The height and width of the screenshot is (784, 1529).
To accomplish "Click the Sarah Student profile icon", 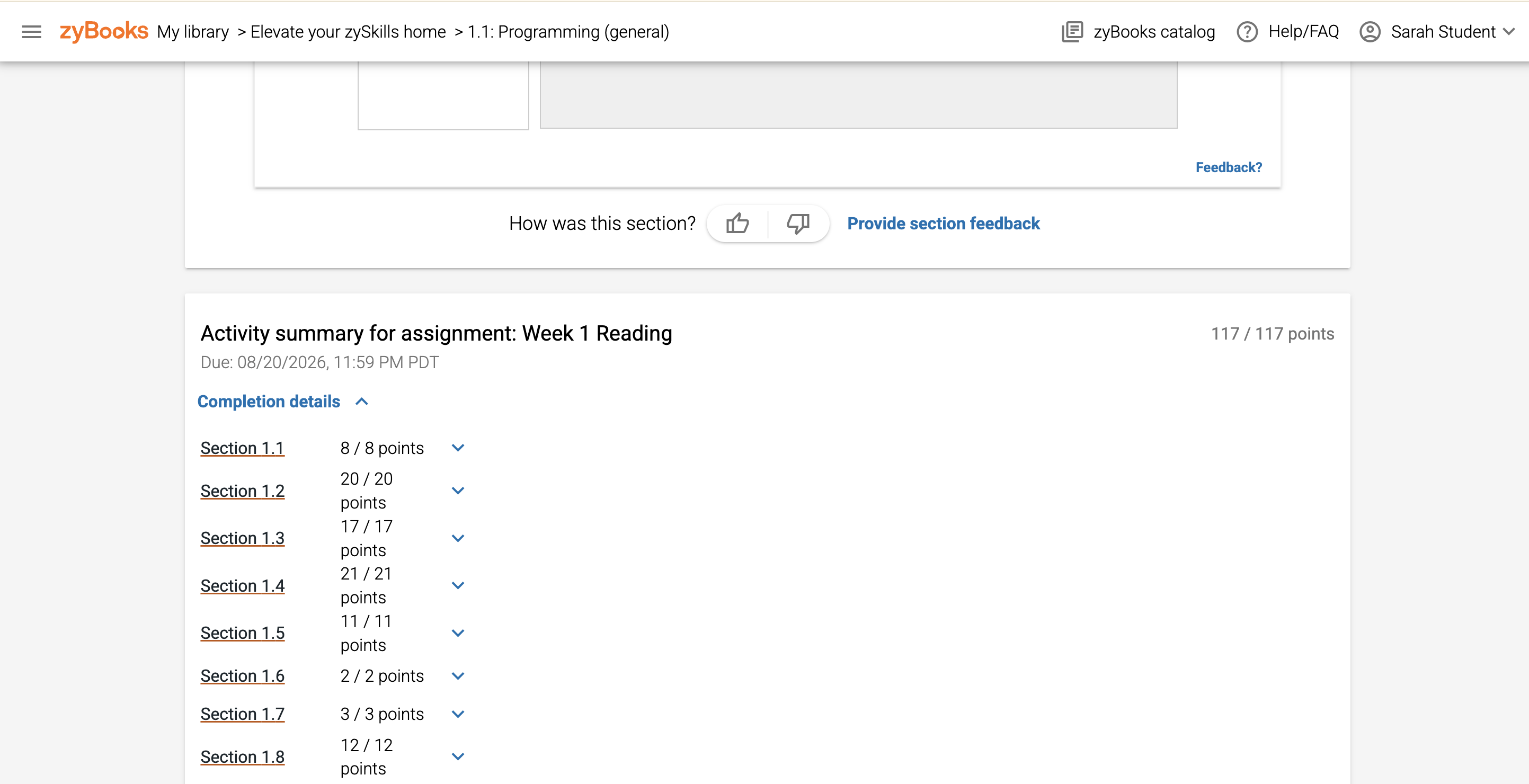I will click(x=1370, y=31).
